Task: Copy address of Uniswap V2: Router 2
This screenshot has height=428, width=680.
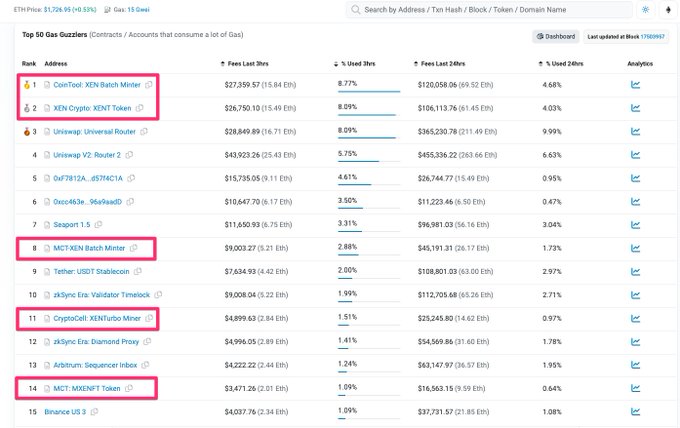Action: [129, 155]
